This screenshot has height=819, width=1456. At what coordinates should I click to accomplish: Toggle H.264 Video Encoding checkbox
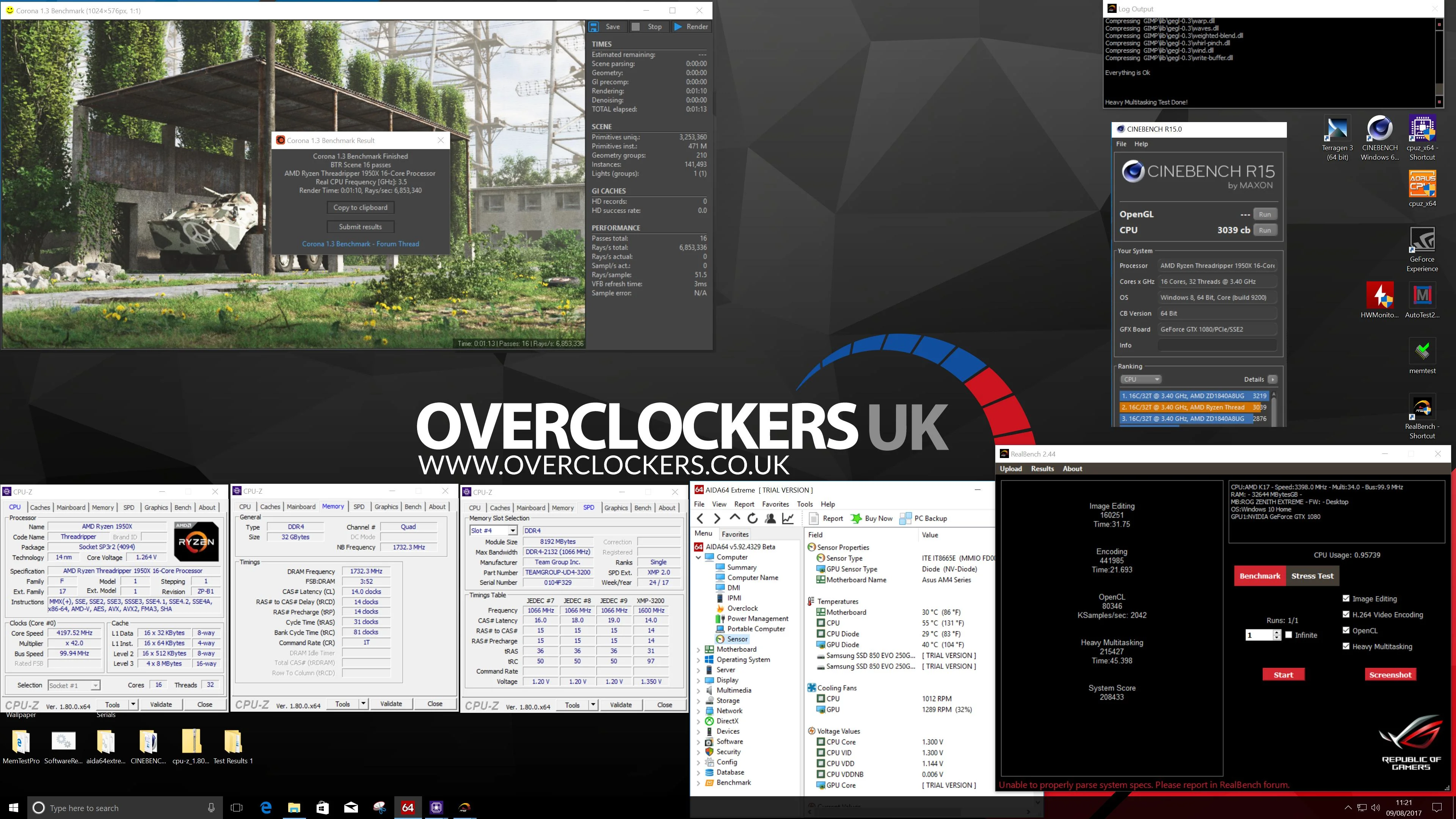point(1346,614)
